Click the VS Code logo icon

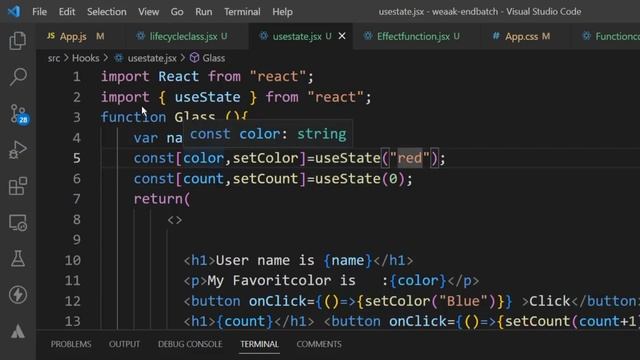click(14, 11)
